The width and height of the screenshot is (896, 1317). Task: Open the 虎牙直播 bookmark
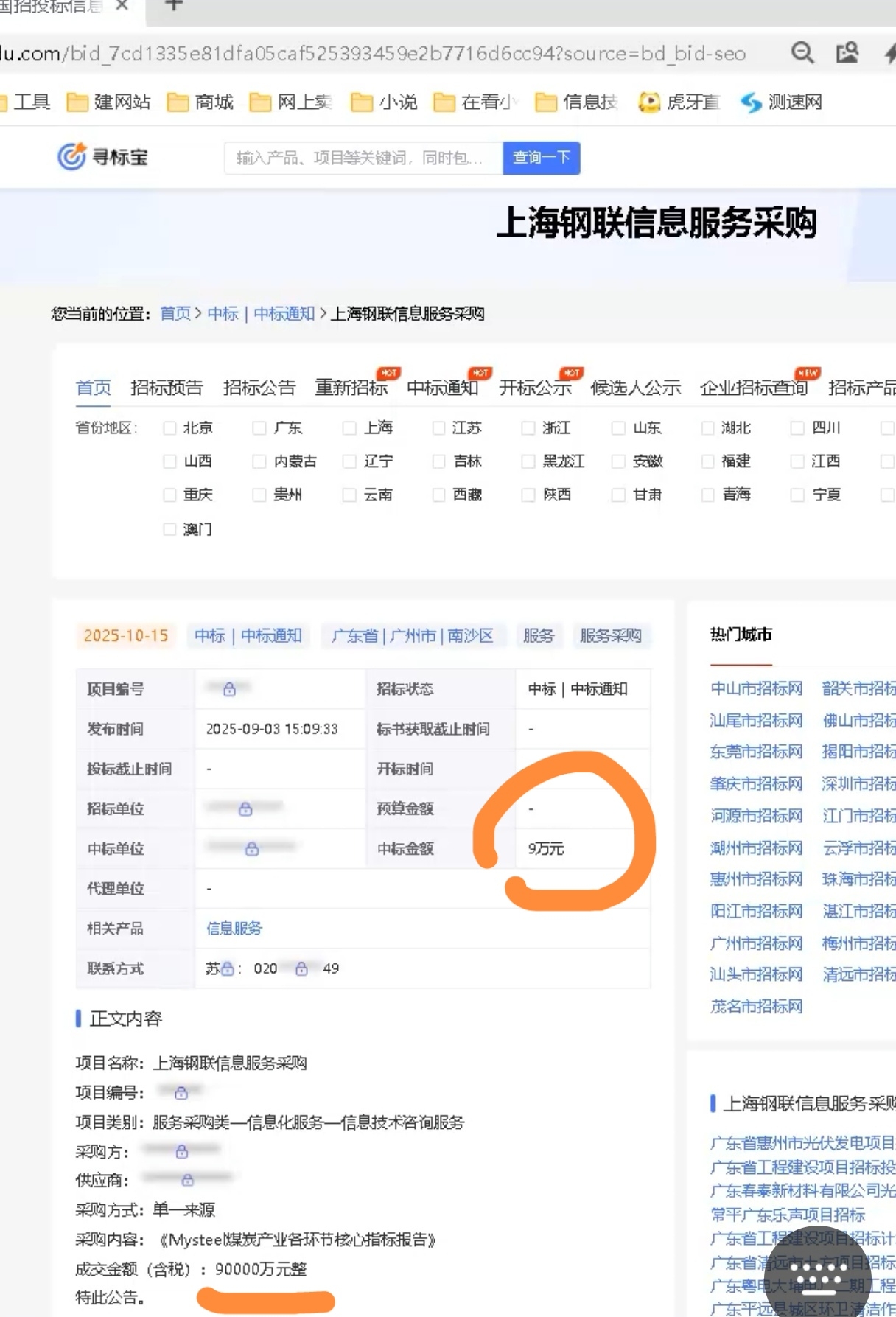pyautogui.click(x=679, y=102)
